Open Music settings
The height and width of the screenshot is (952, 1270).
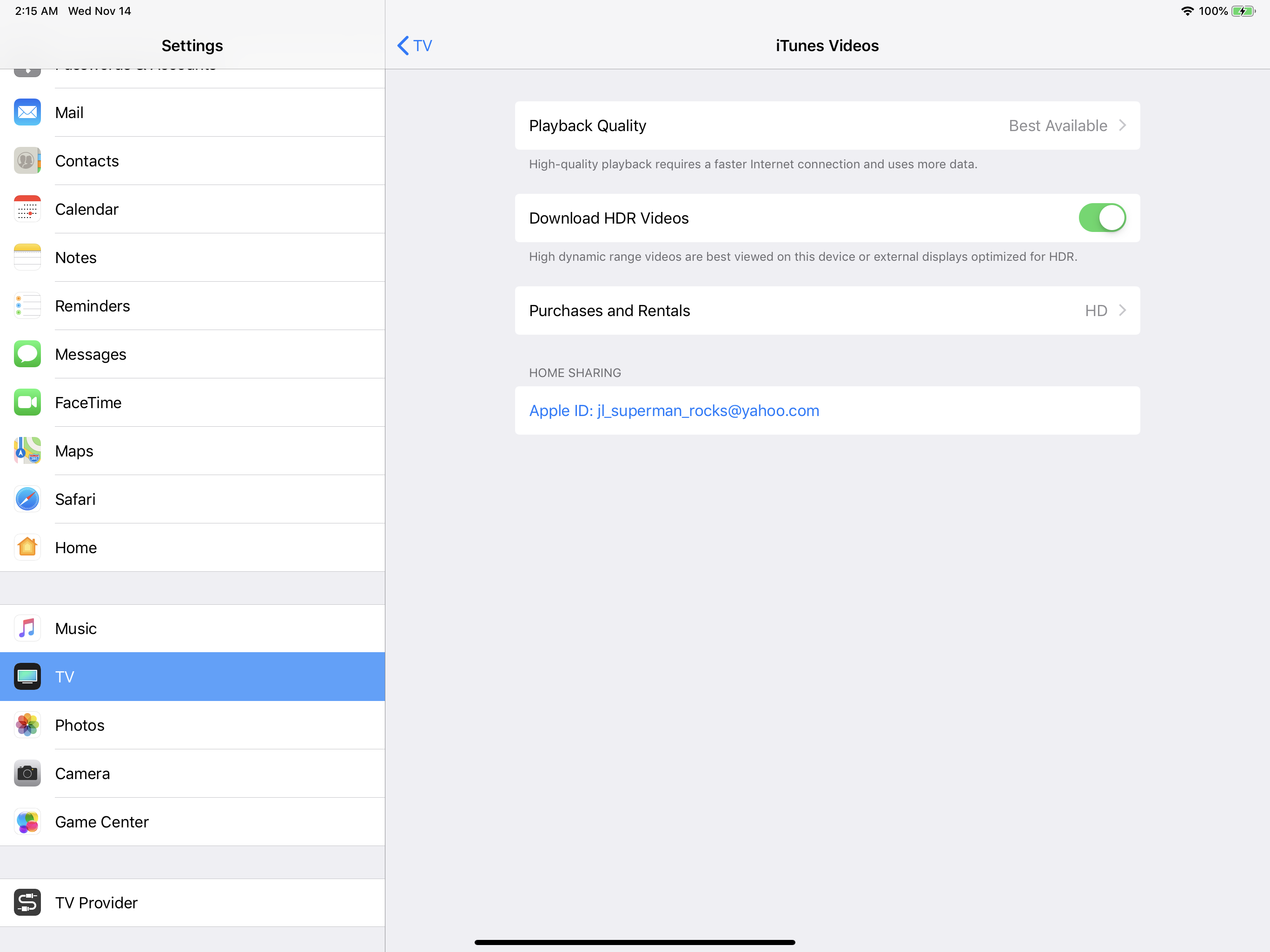pos(192,628)
